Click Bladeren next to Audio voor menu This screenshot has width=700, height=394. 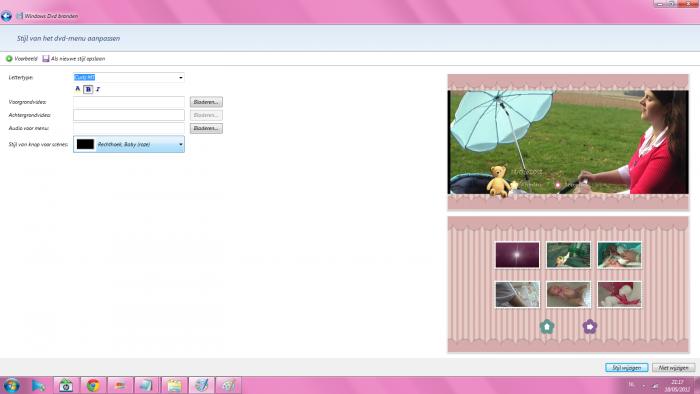(x=206, y=128)
